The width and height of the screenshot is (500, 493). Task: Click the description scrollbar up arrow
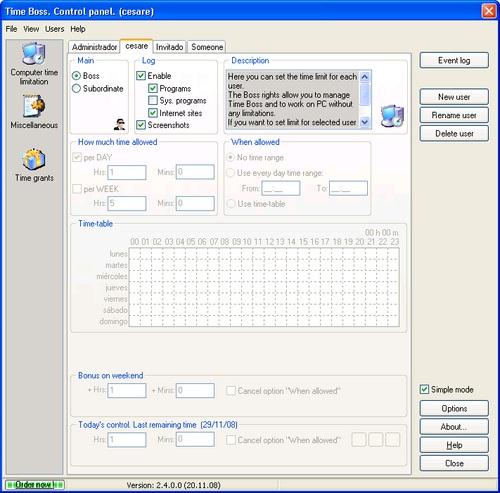[365, 77]
